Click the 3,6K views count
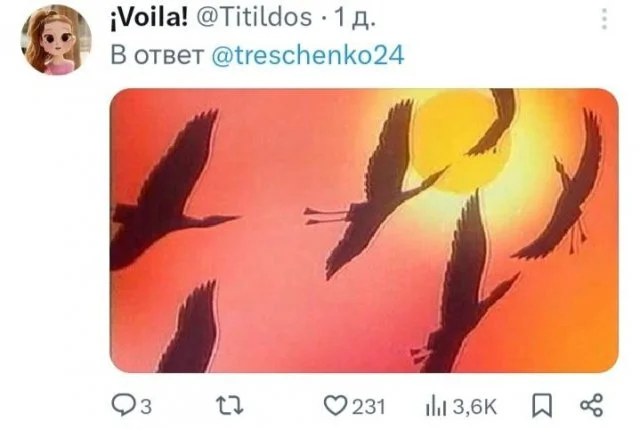Screen dimensions: 640x429 475,407
